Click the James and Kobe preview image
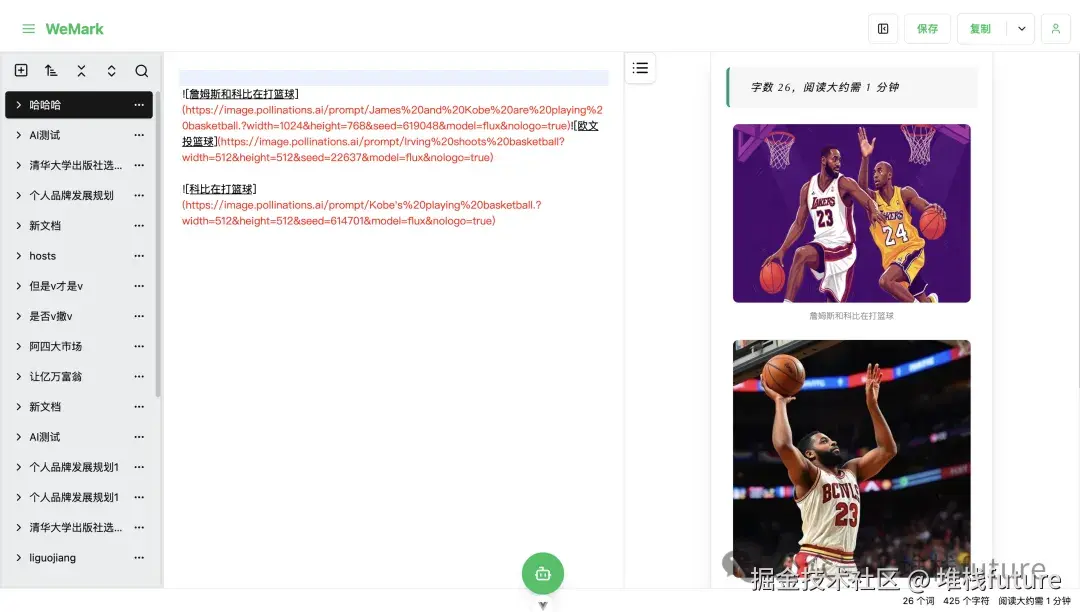The height and width of the screenshot is (612, 1080). pyautogui.click(x=851, y=213)
